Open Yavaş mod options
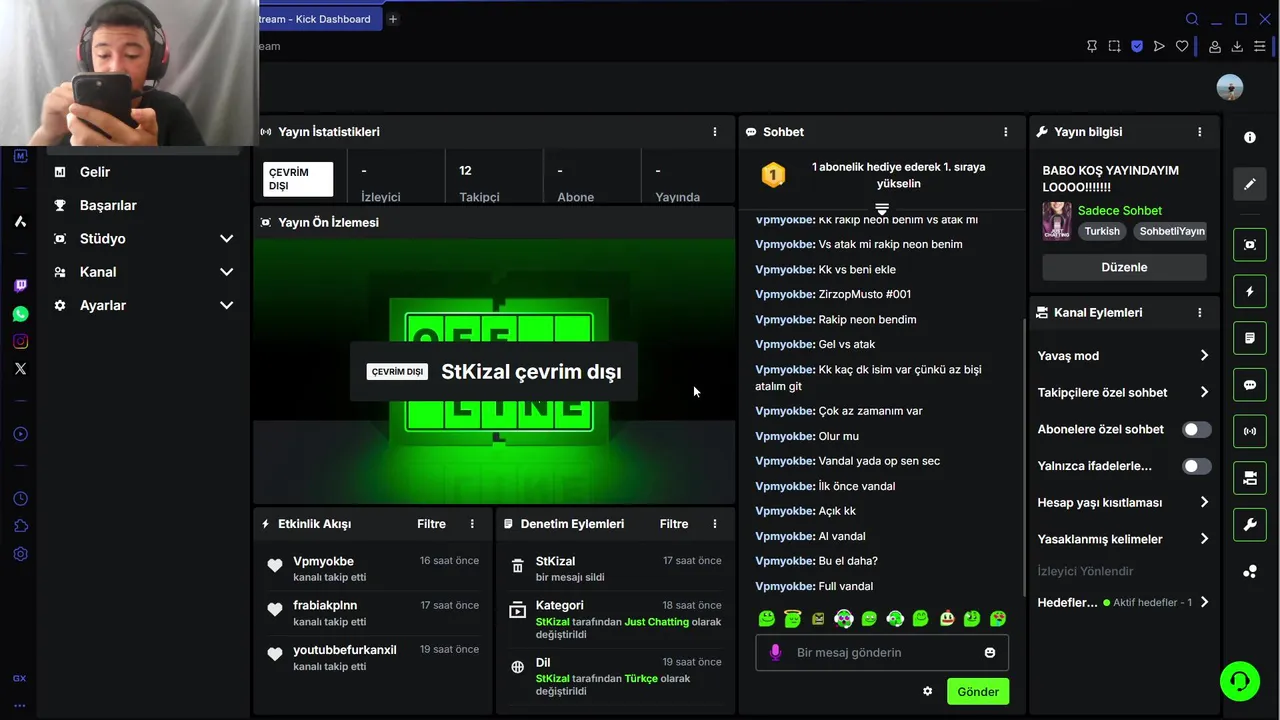The height and width of the screenshot is (720, 1280). pyautogui.click(x=1124, y=356)
